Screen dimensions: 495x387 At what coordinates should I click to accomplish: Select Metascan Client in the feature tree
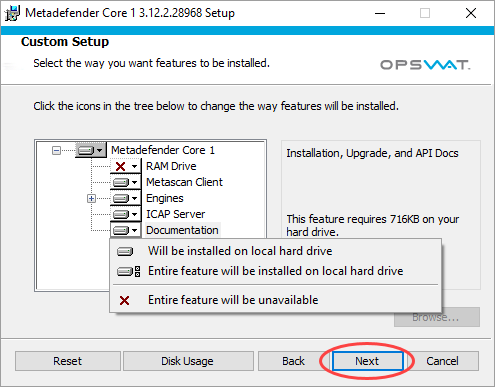pyautogui.click(x=184, y=182)
